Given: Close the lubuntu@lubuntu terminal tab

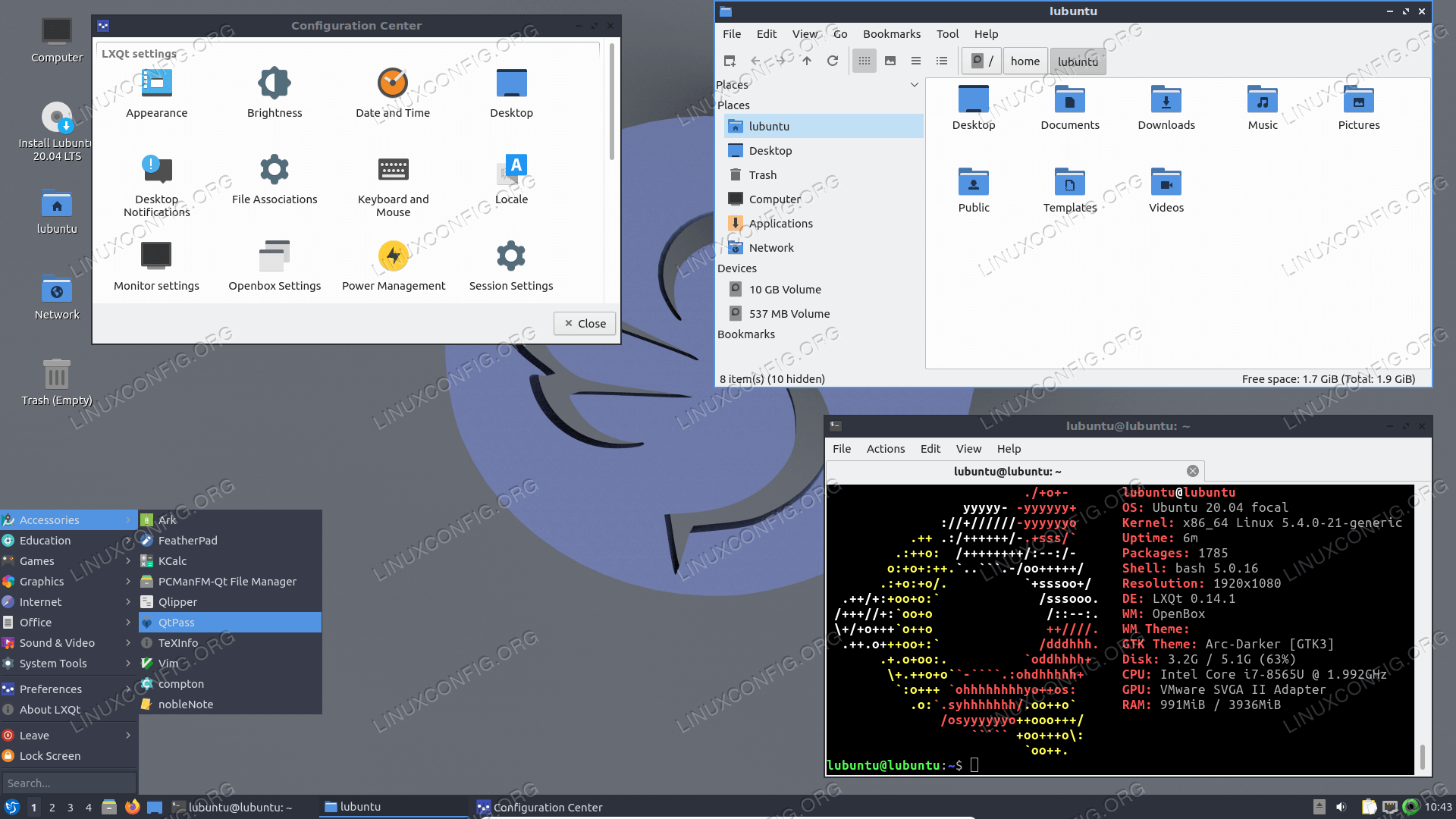Looking at the screenshot, I should pos(1193,471).
